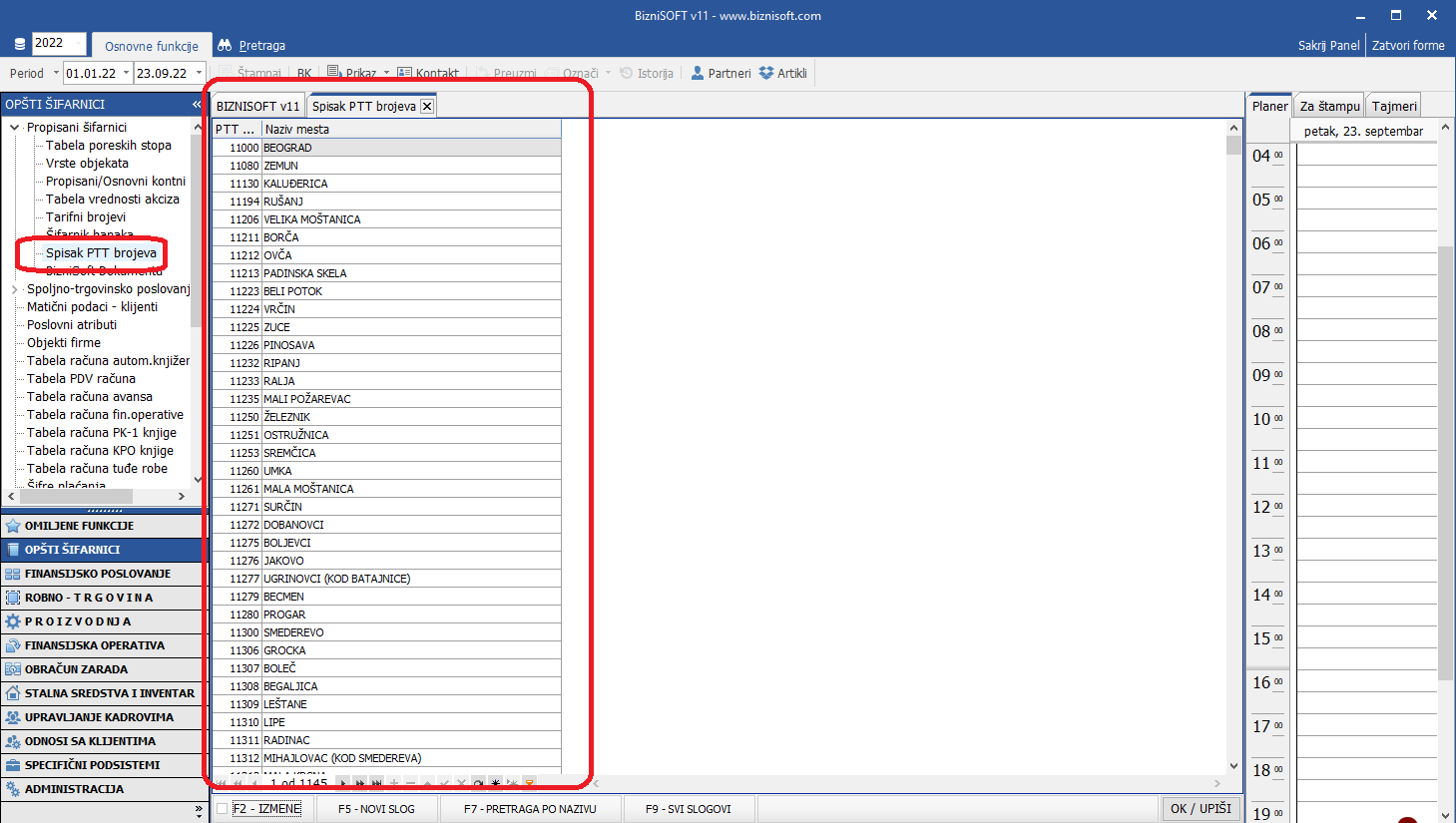Switch to the BIZNISOFT v11 tab

pyautogui.click(x=257, y=106)
